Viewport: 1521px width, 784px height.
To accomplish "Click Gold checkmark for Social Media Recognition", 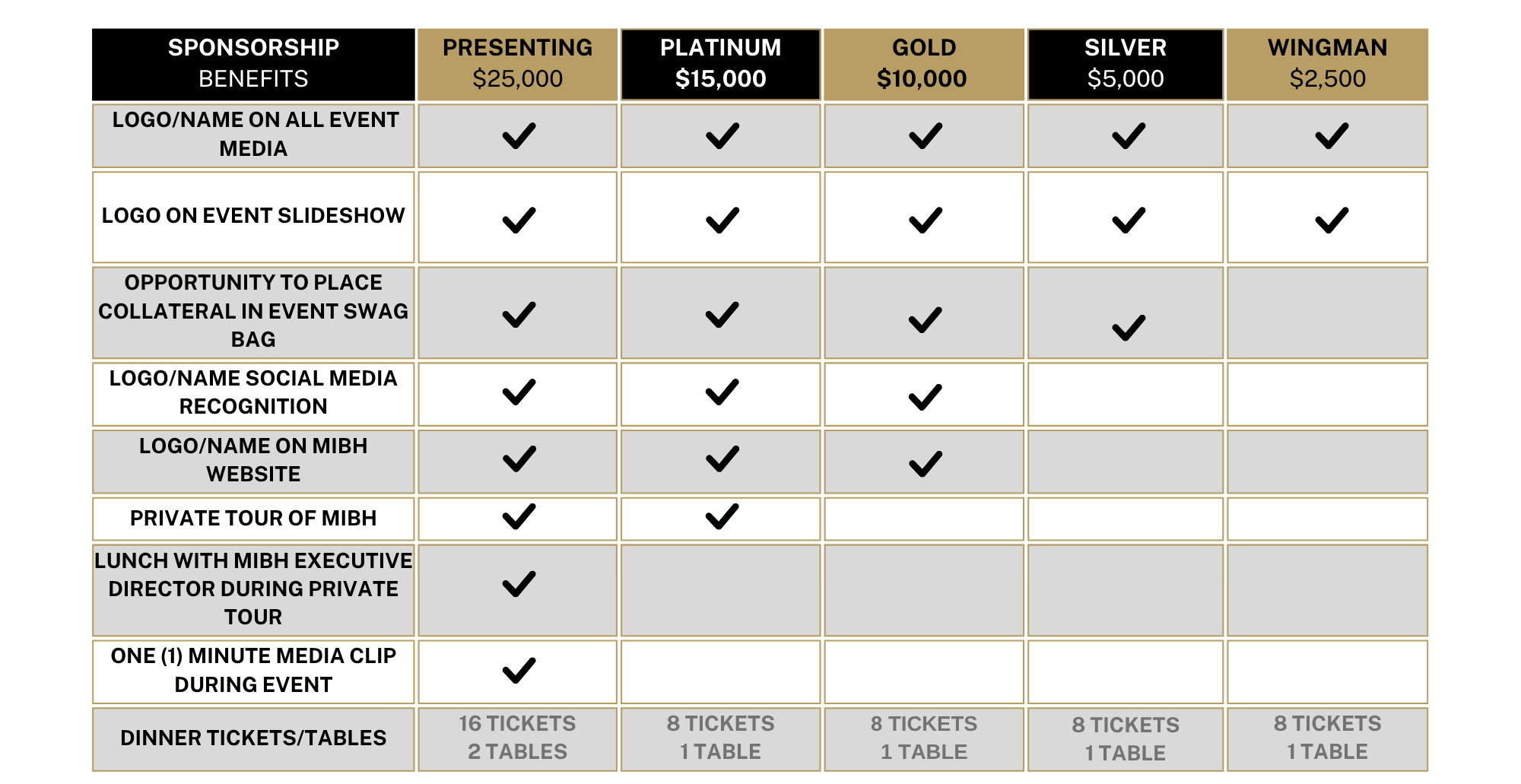I will [x=925, y=397].
